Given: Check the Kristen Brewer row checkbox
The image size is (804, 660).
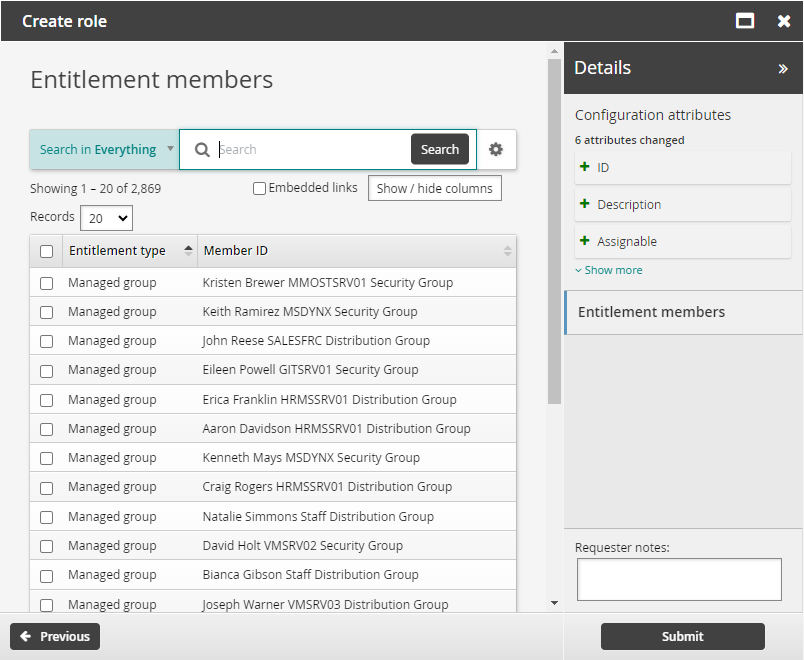Looking at the screenshot, I should (x=46, y=282).
